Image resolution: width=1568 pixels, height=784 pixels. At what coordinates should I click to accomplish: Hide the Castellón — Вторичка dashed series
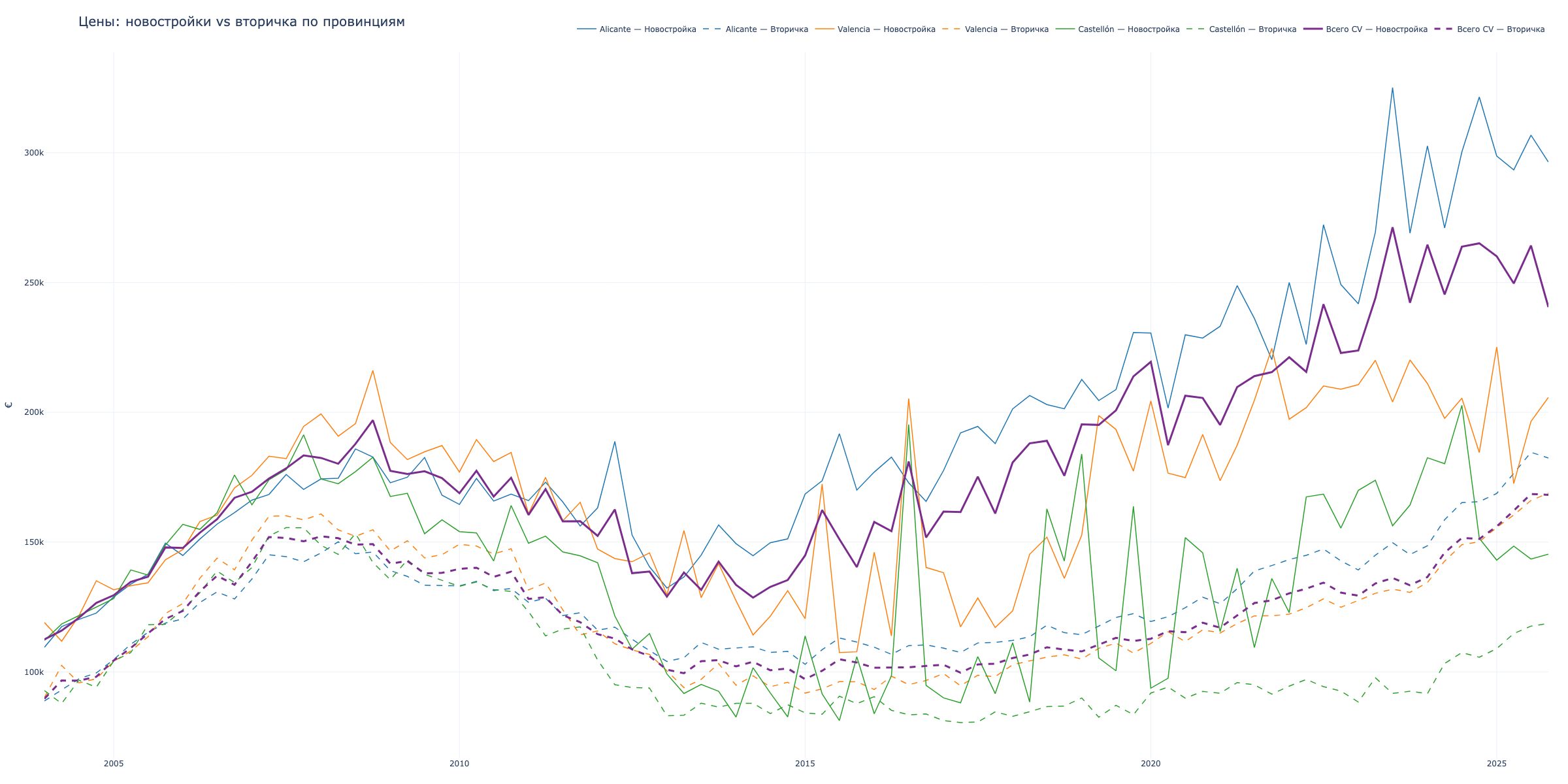[x=1252, y=29]
